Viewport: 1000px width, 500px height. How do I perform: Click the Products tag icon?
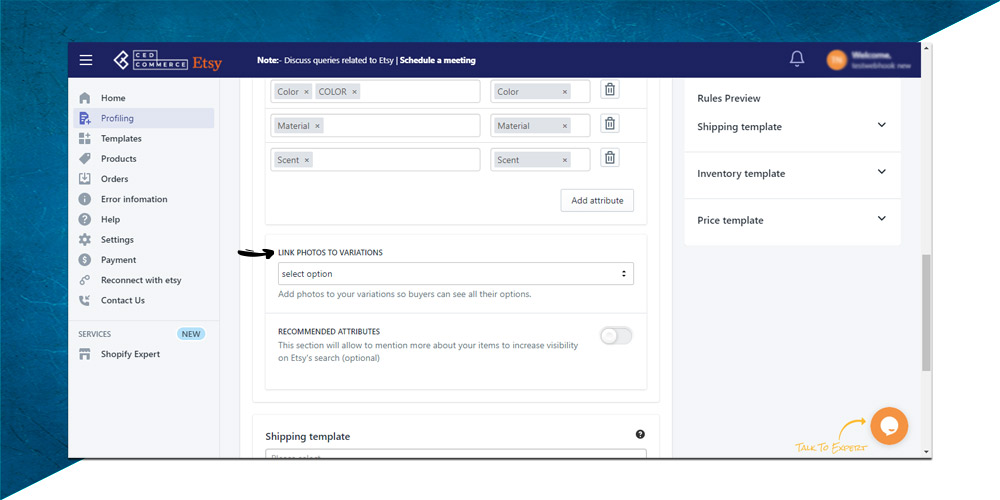[x=85, y=159]
